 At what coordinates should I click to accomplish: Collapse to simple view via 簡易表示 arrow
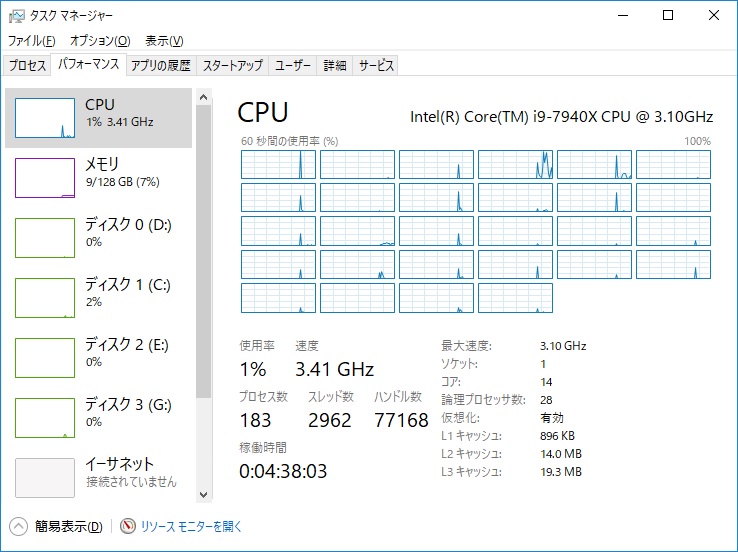19,526
